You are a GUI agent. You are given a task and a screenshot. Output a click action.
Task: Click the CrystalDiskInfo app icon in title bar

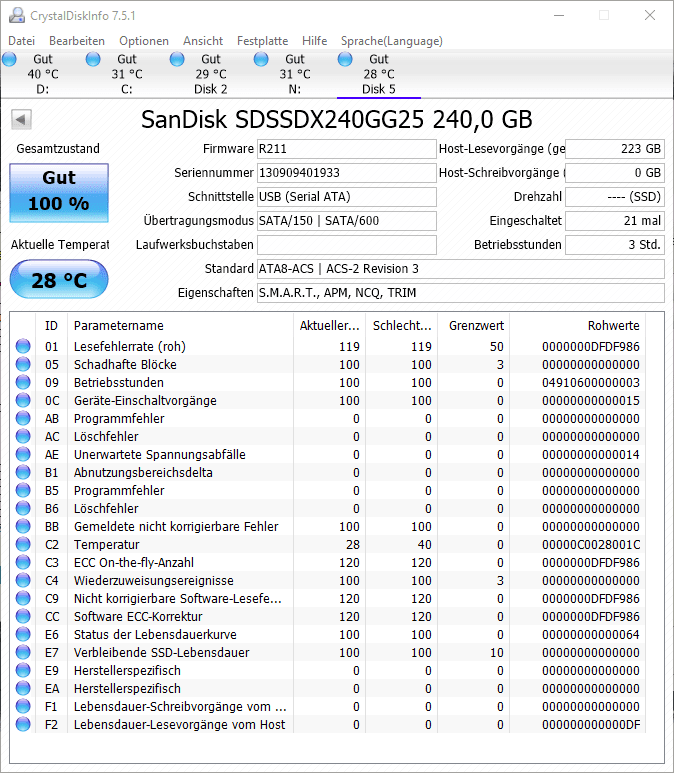point(17,15)
